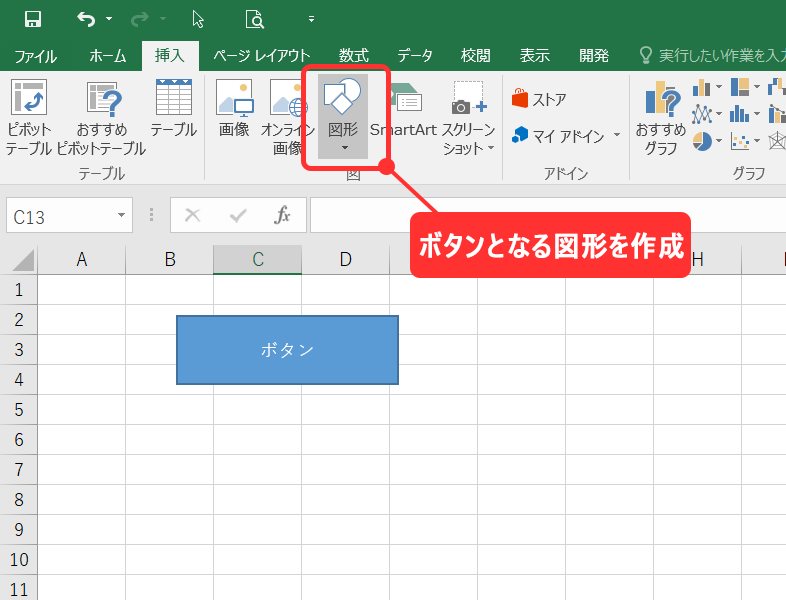Click the blue ボタン shape

click(x=287, y=350)
